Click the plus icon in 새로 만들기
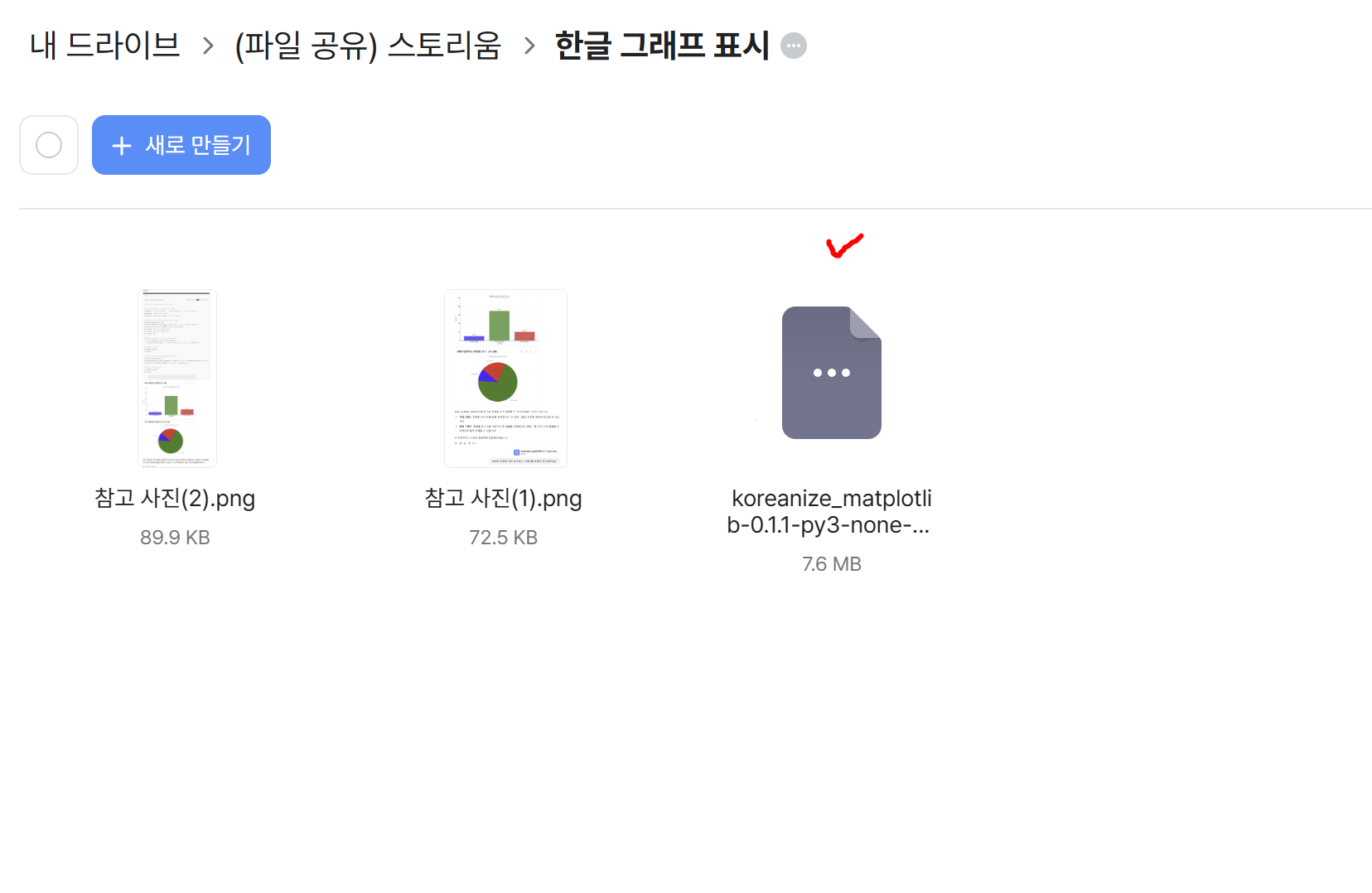Viewport: 1372px width, 893px height. 122,146
